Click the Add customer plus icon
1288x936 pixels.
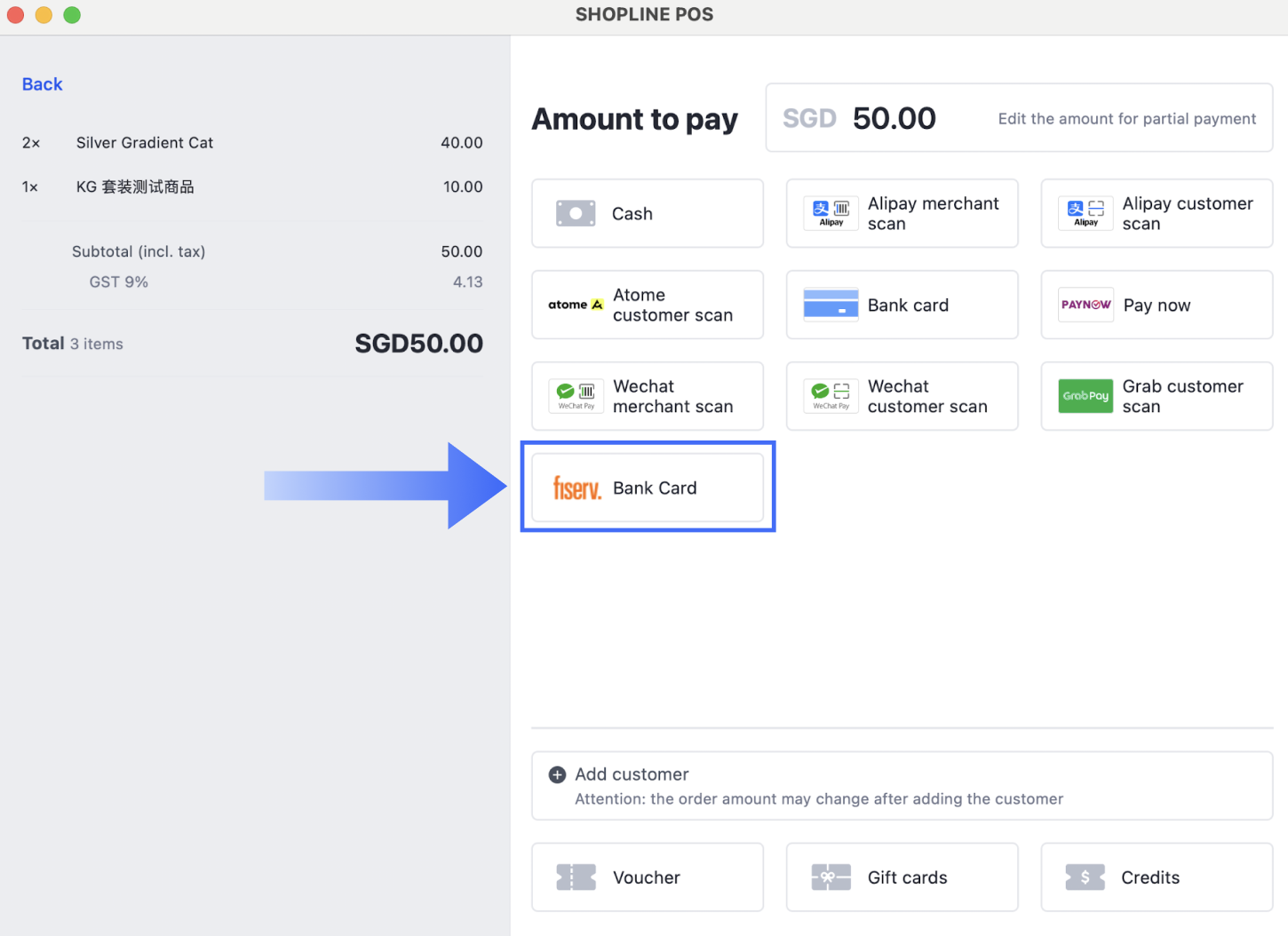click(557, 773)
